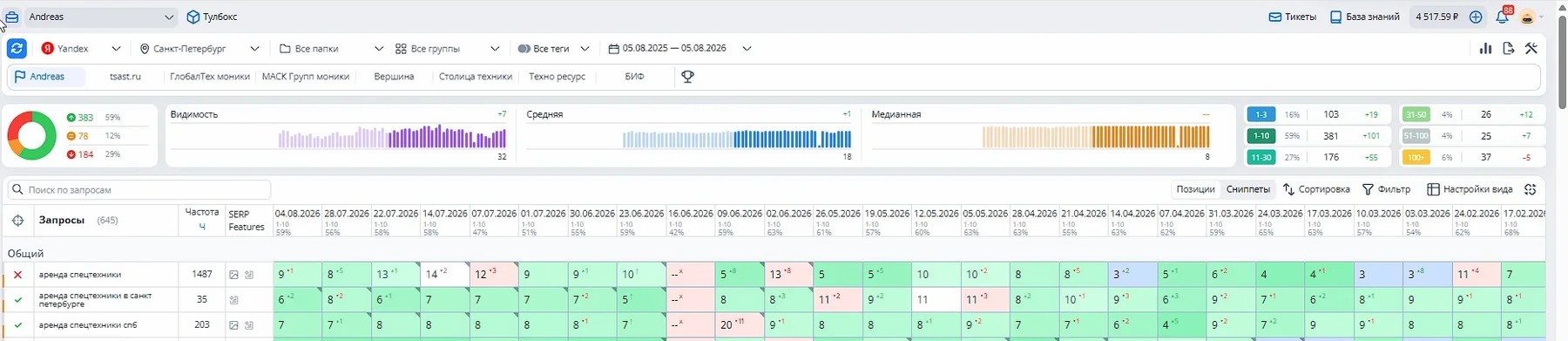Open the notifications bell with badge 88
The image size is (1568, 341).
(x=1502, y=17)
